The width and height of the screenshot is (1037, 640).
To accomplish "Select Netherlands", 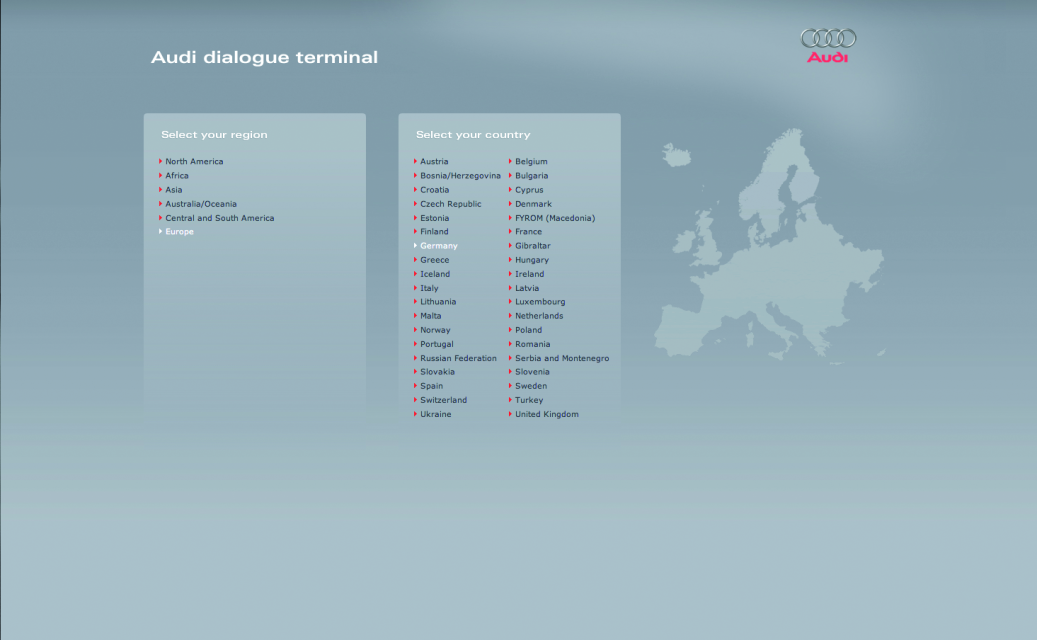I will pos(539,316).
